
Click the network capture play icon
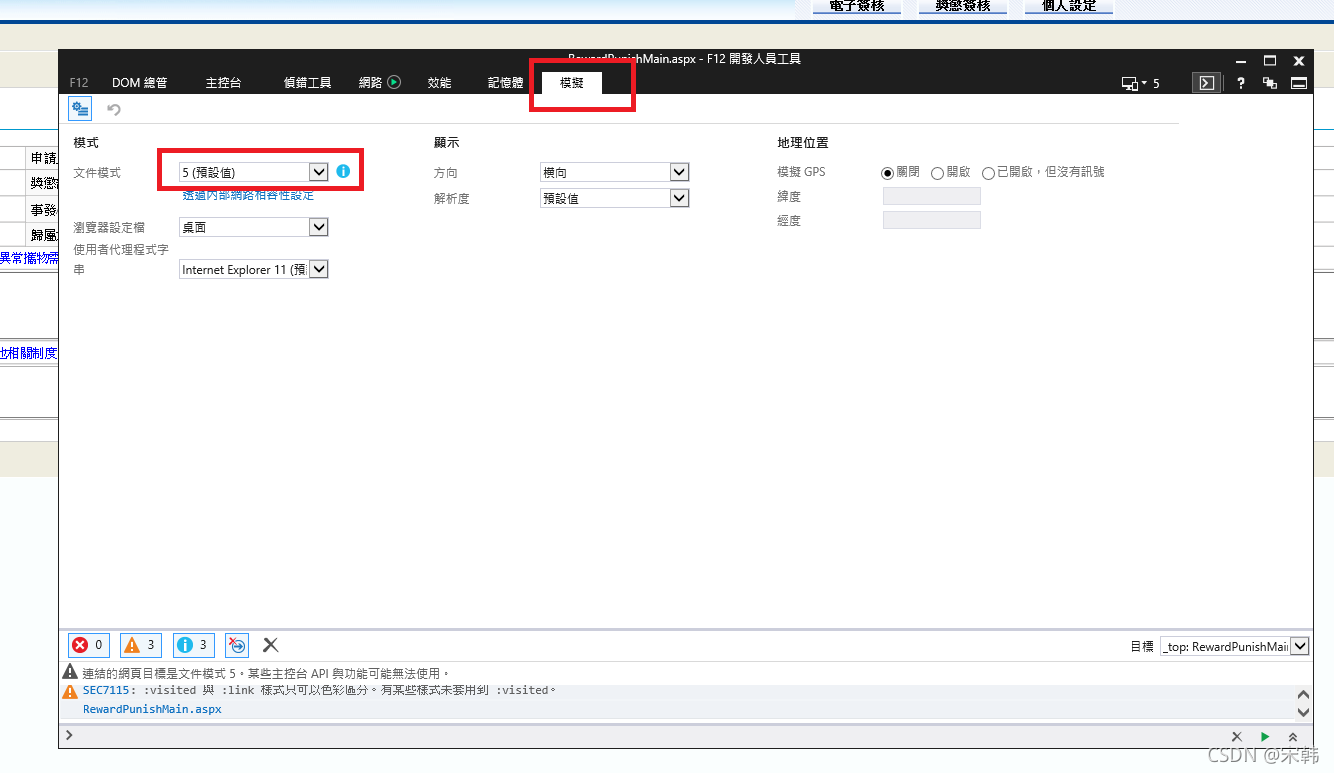[x=394, y=82]
